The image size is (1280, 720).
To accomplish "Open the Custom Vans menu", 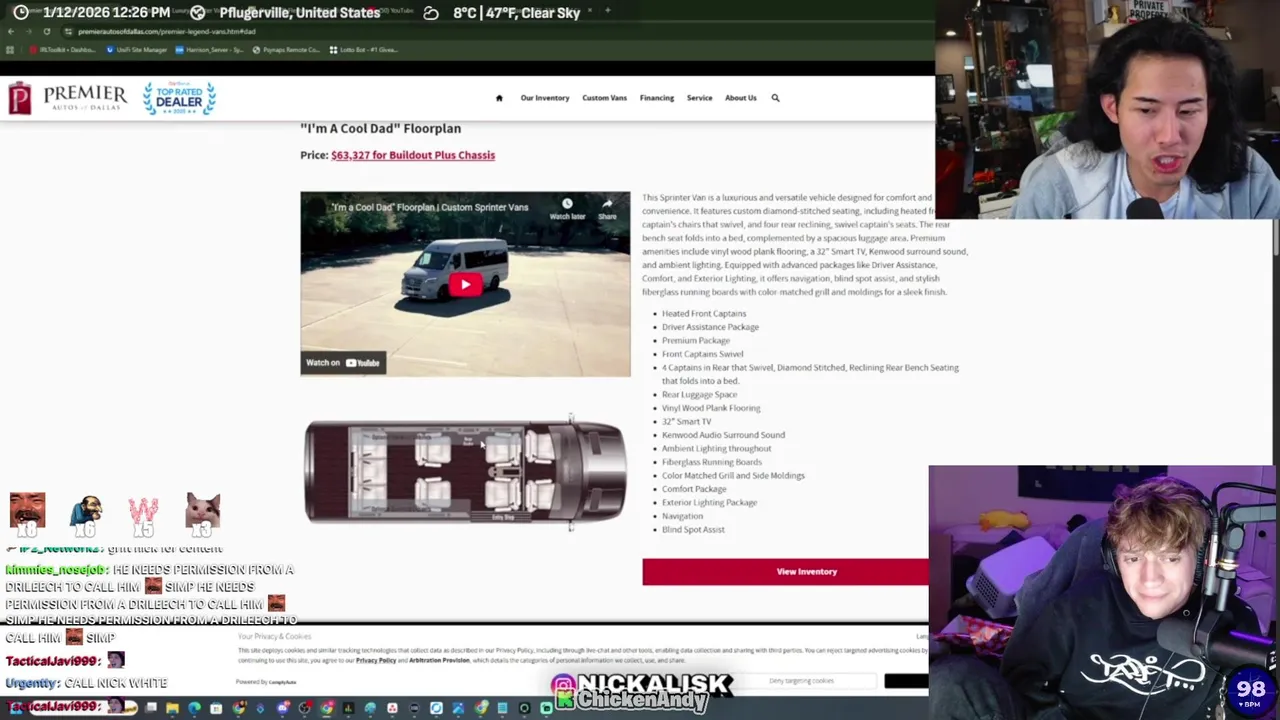I will 605,98.
